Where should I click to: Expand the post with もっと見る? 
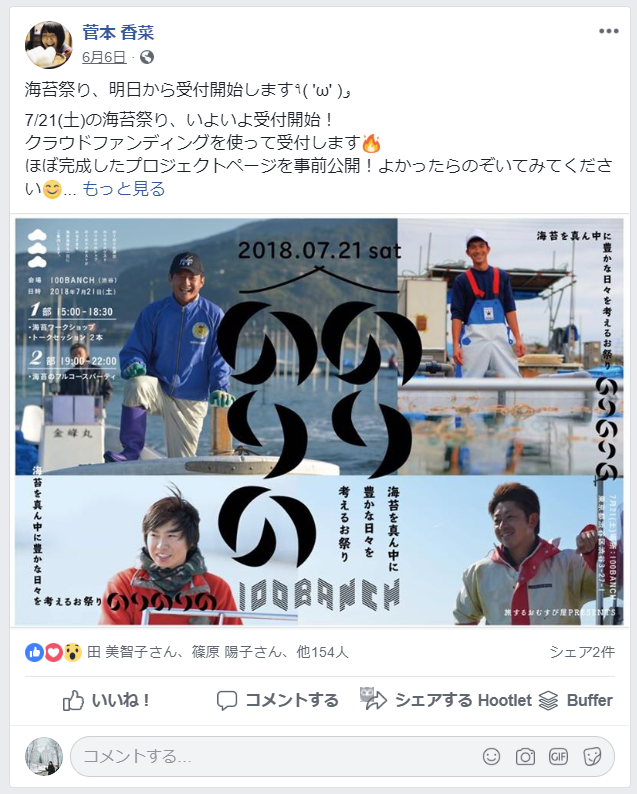124,189
